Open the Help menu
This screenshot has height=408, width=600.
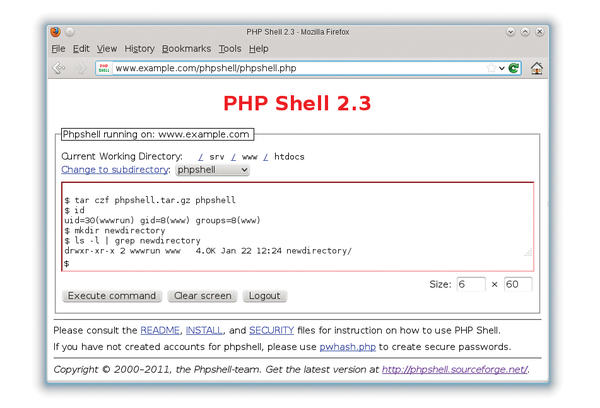pyautogui.click(x=259, y=49)
